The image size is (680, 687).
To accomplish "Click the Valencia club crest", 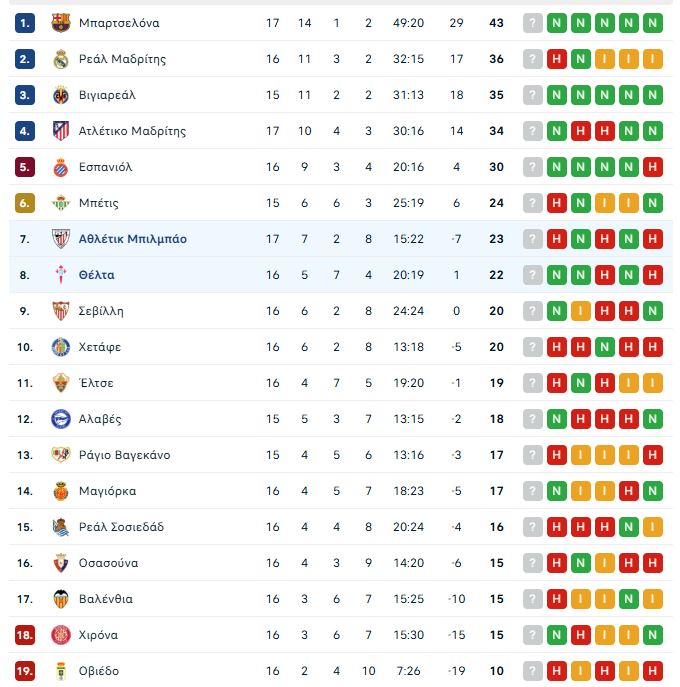I will (x=61, y=599).
